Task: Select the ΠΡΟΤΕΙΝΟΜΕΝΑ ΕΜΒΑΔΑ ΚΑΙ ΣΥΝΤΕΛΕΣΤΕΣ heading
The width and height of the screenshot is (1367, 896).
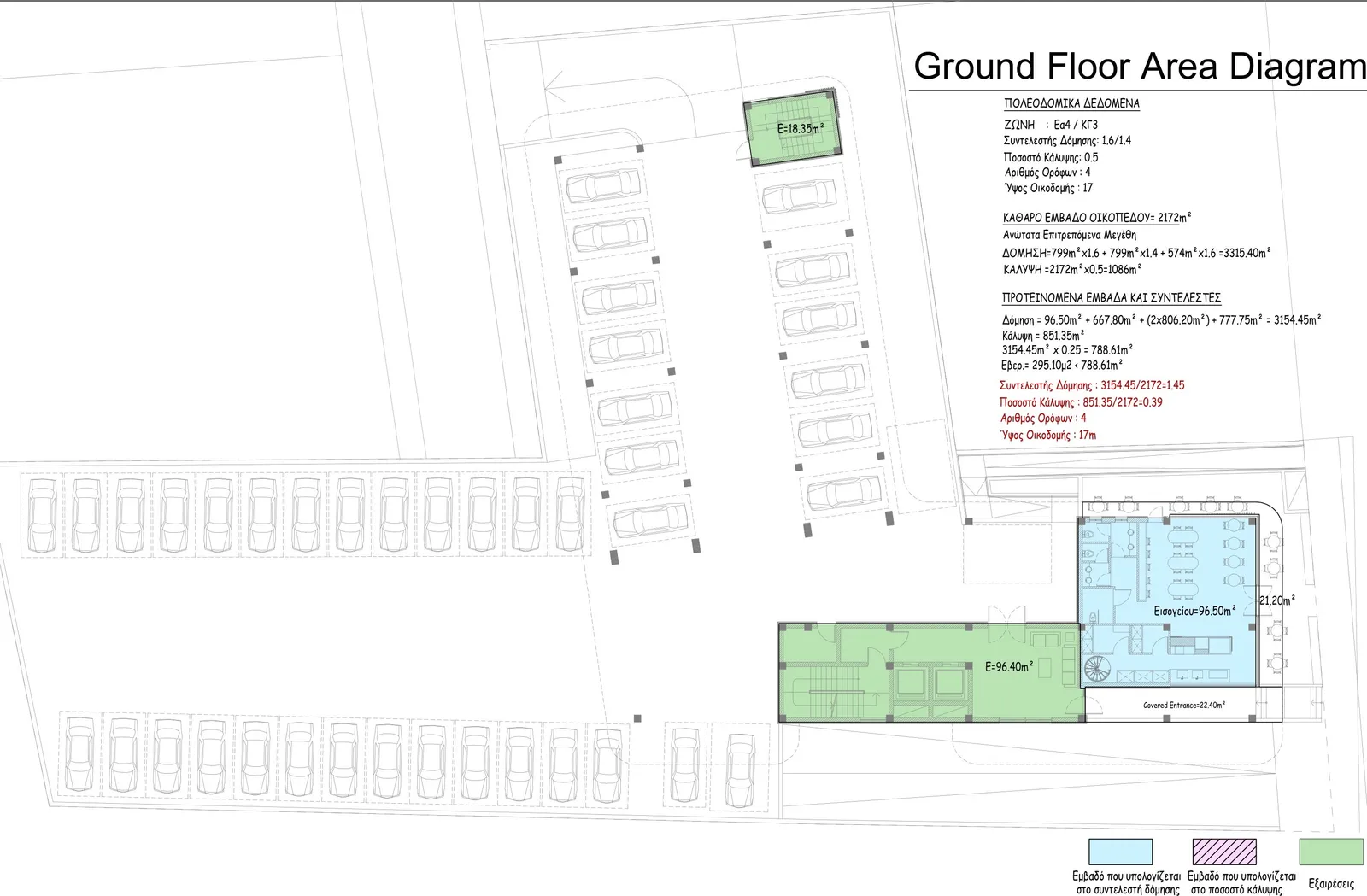Action: coord(1112,297)
